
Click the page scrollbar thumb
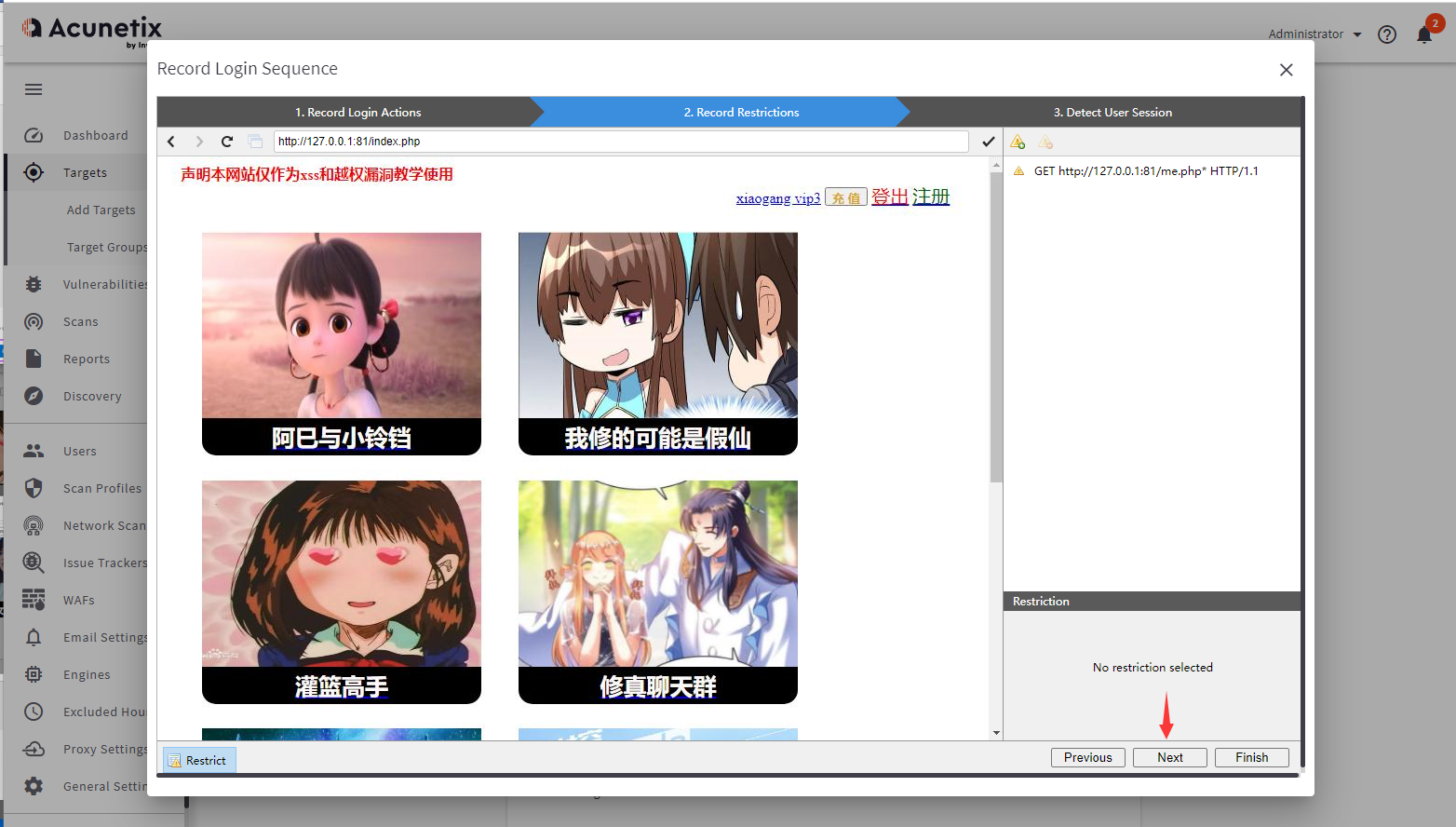coord(996,326)
